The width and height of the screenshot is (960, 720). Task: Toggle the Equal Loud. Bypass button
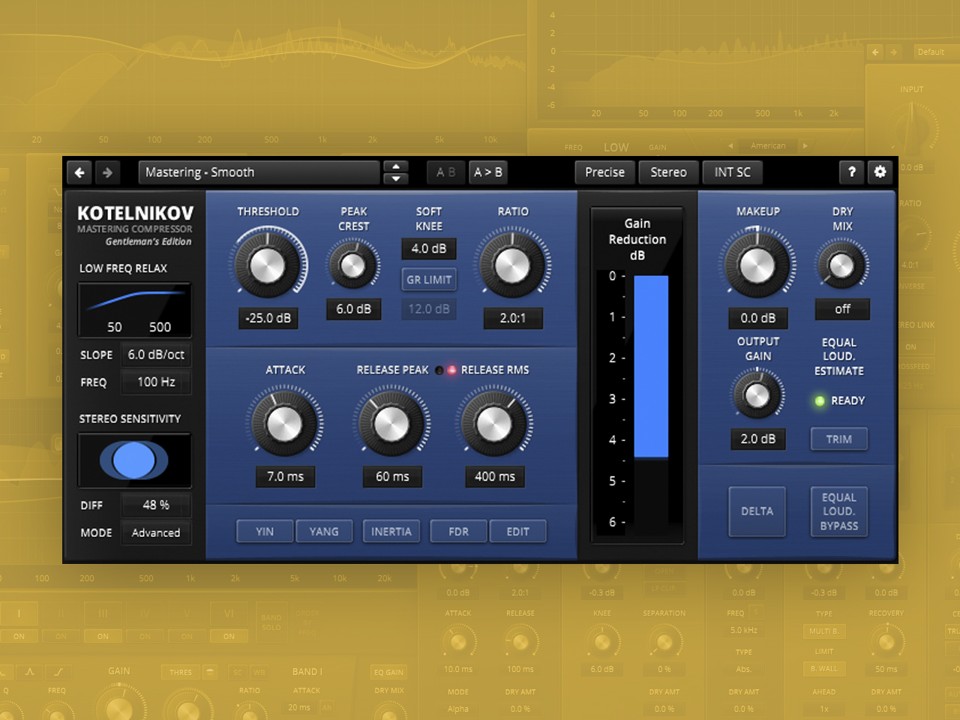(x=839, y=511)
